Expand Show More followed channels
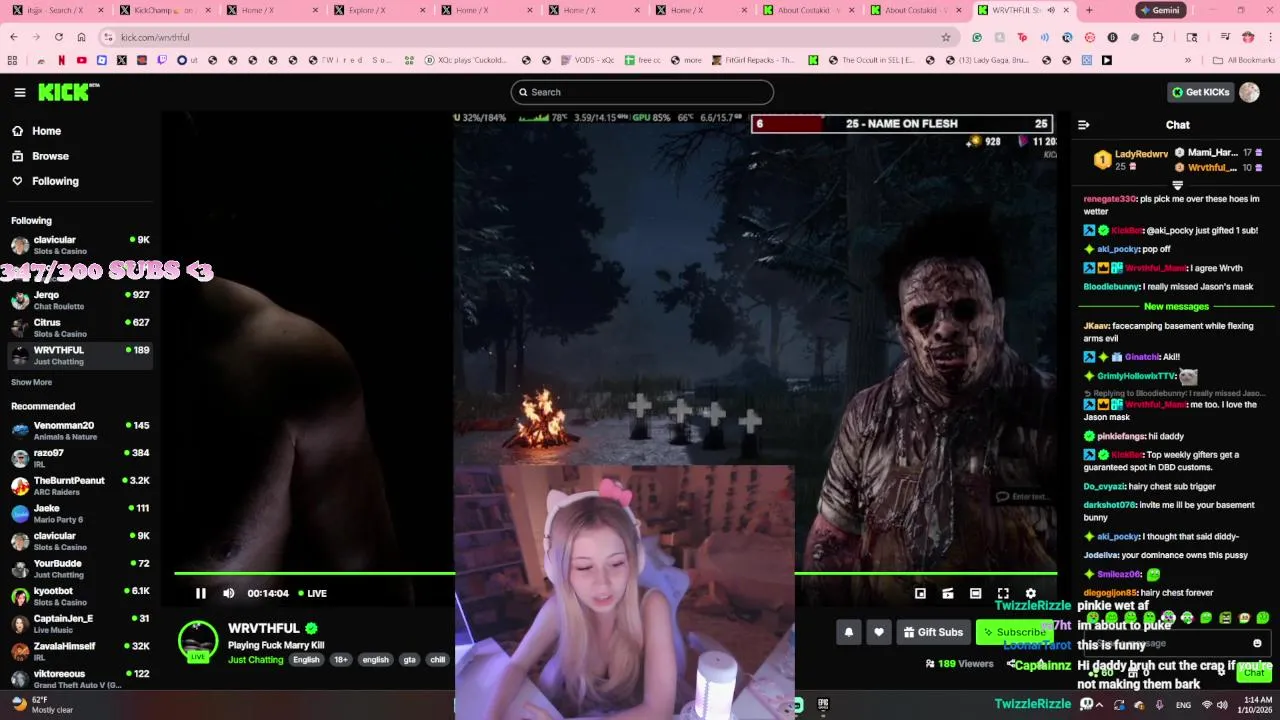 pos(31,382)
